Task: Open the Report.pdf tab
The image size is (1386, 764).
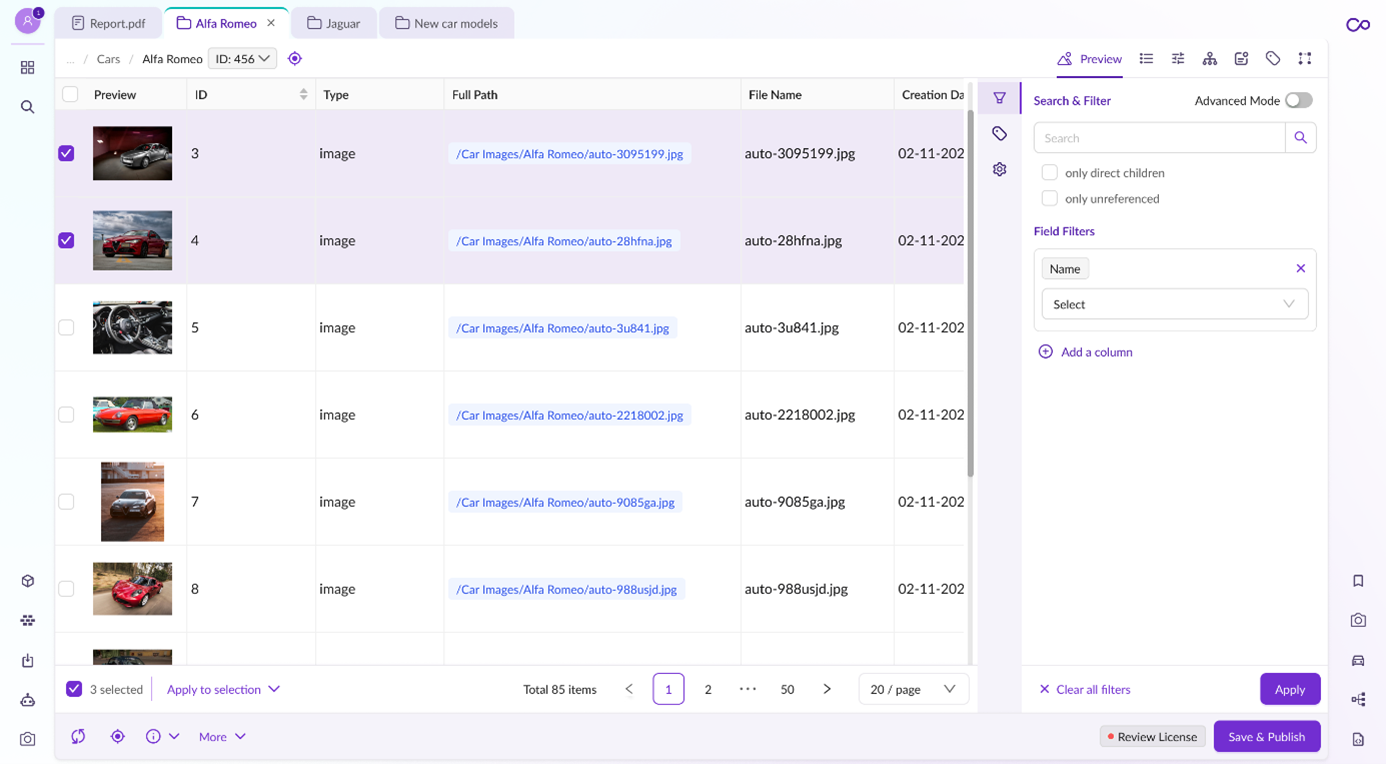Action: tap(108, 22)
